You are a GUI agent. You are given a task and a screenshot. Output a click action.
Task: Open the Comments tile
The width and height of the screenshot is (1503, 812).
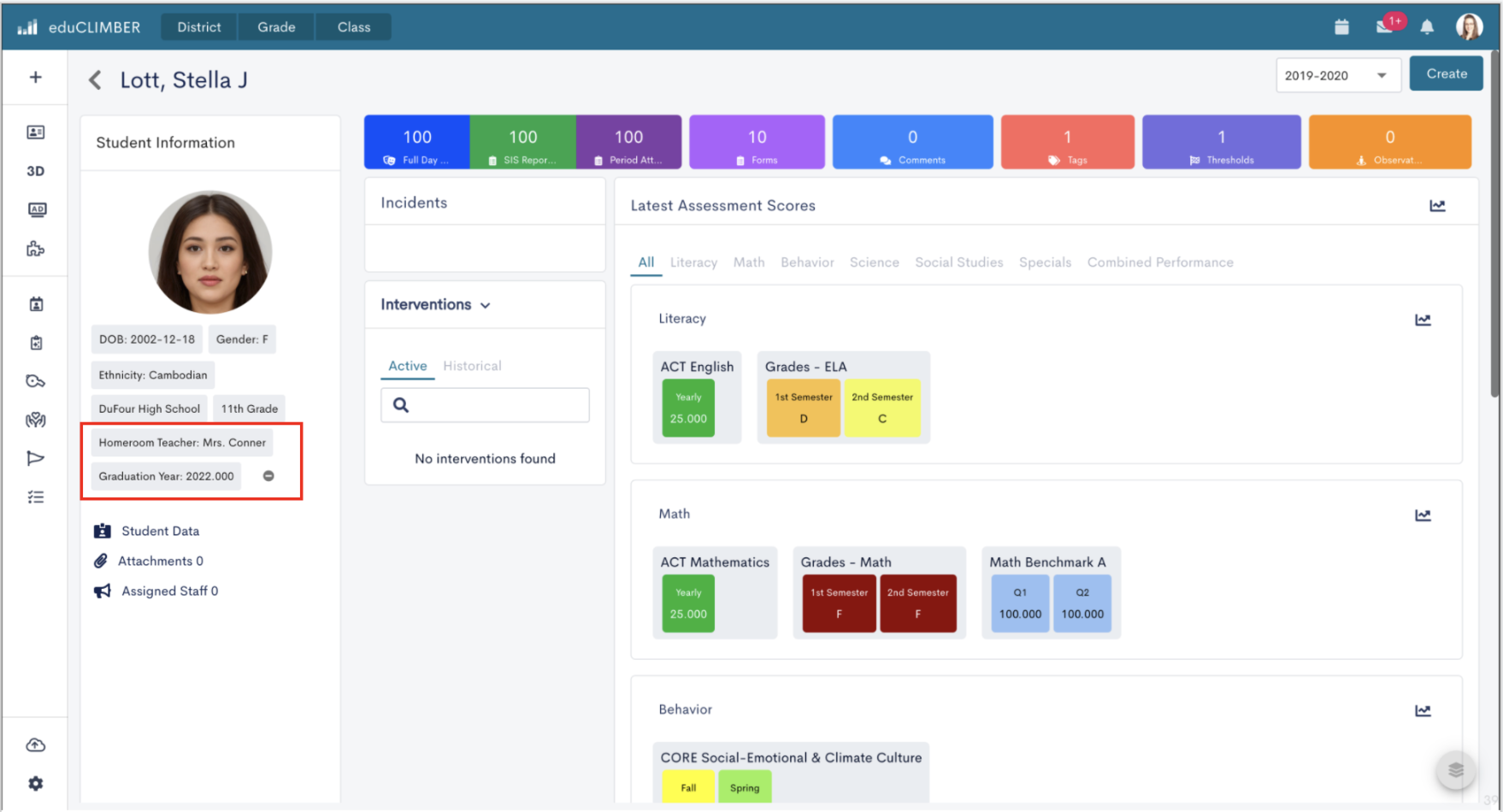coord(912,143)
